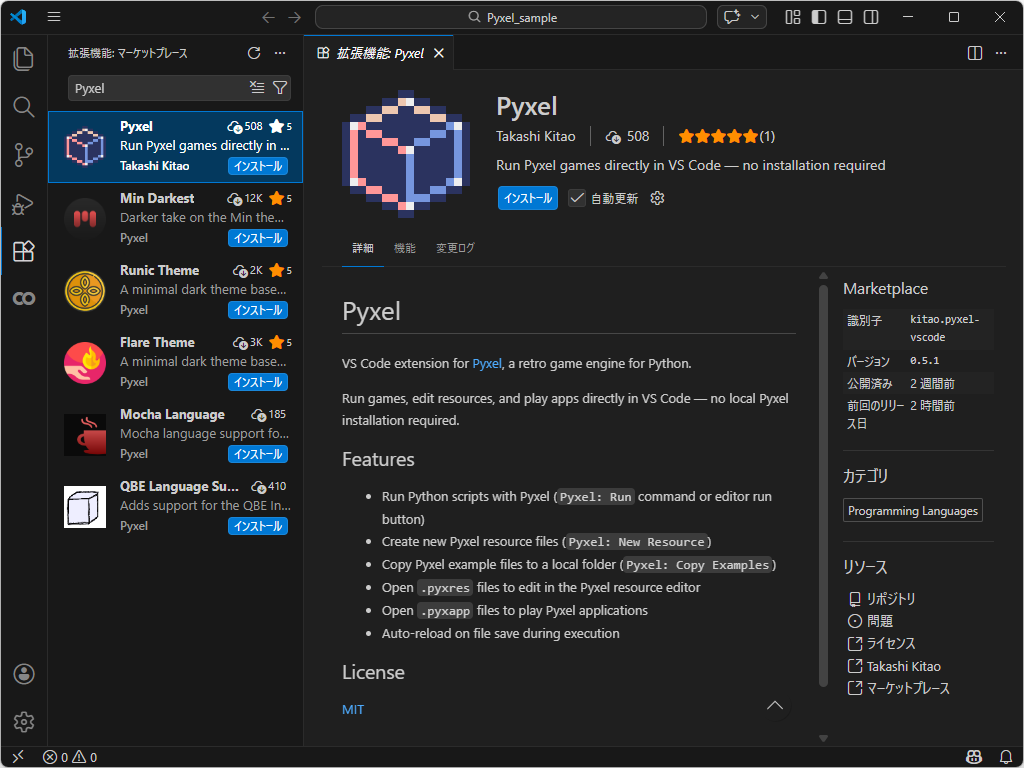Switch to the 機能 tab of Pyxel details
This screenshot has height=768, width=1024.
click(x=404, y=247)
